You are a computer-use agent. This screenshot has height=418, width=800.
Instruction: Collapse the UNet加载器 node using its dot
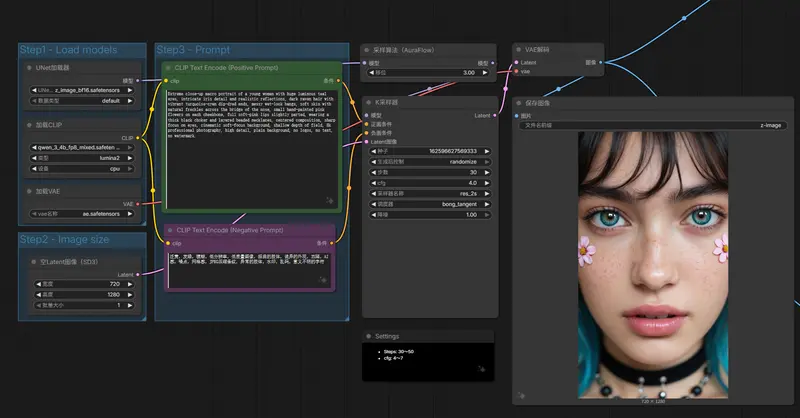[29, 68]
